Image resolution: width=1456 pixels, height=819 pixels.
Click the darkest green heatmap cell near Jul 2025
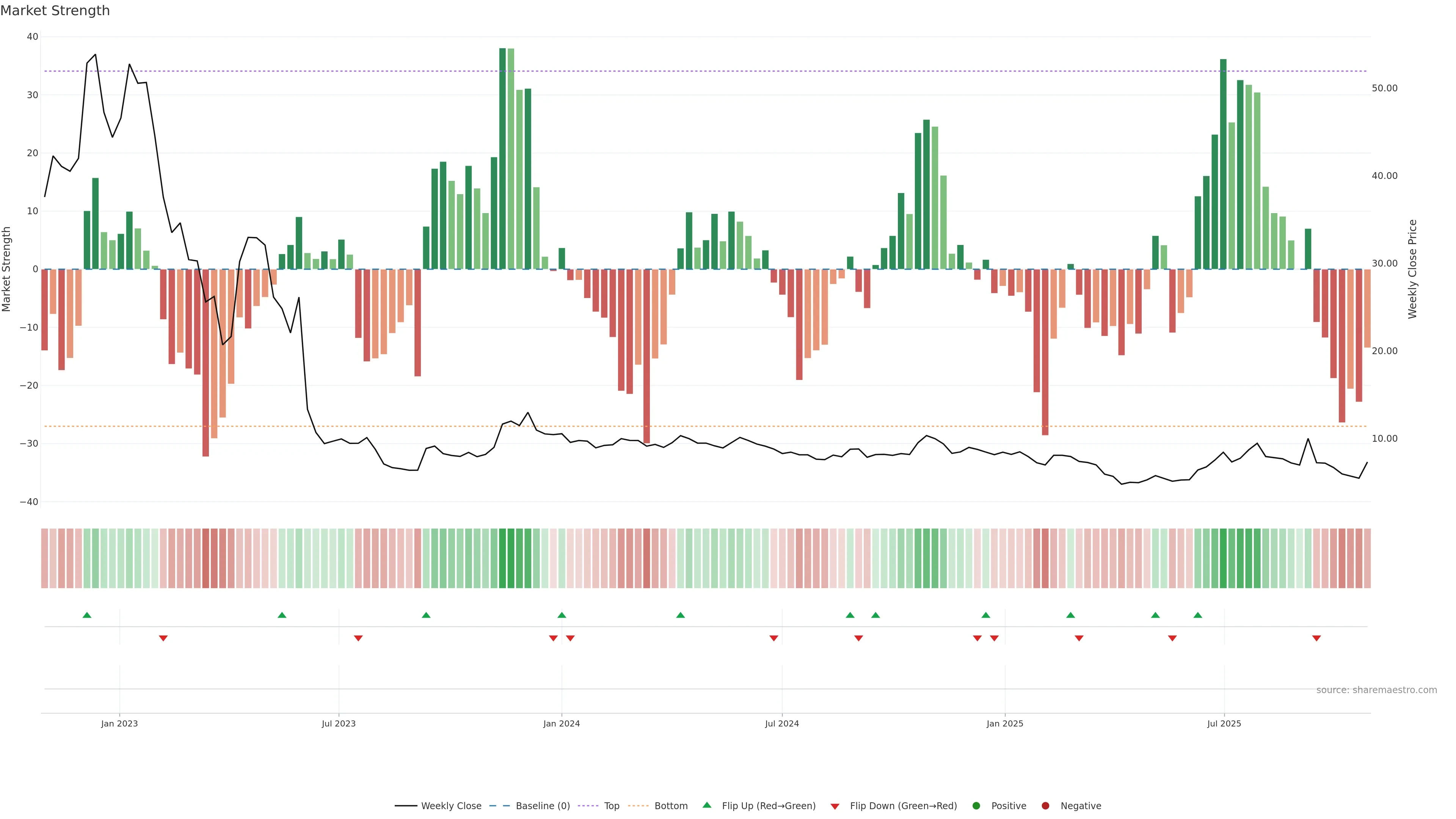[x=1223, y=558]
